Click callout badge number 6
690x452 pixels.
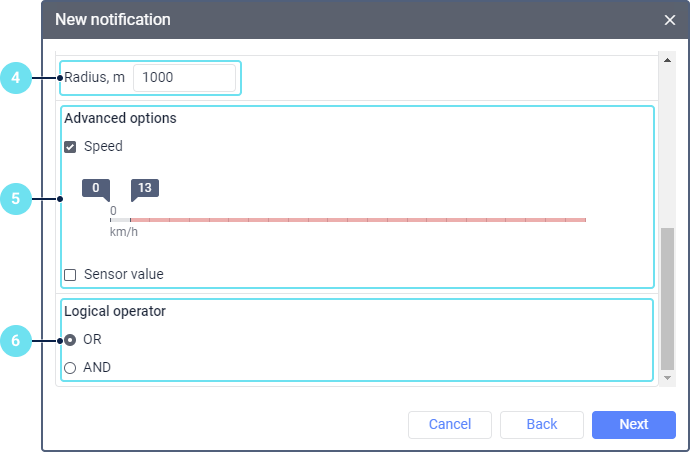17,340
